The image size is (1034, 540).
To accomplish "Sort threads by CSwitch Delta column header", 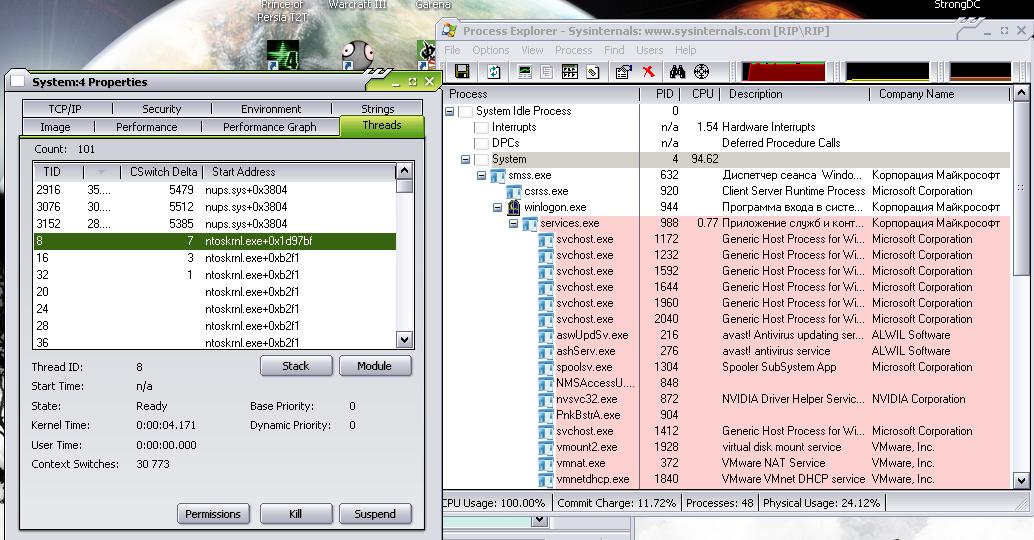I will point(164,172).
